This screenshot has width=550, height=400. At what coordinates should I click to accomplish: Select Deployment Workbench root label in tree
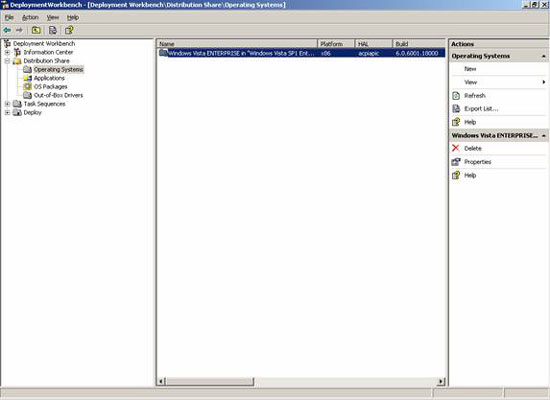tap(44, 44)
